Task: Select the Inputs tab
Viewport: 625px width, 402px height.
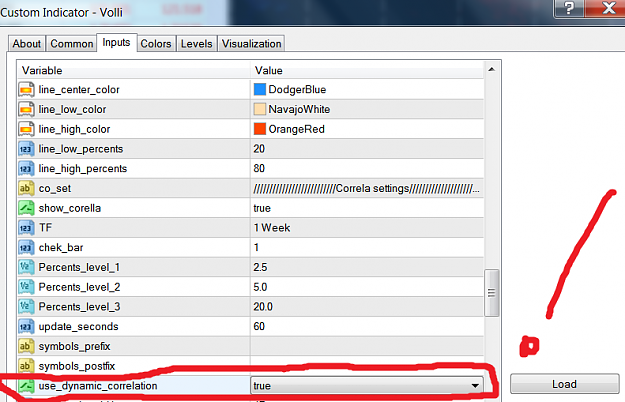Action: tap(116, 42)
